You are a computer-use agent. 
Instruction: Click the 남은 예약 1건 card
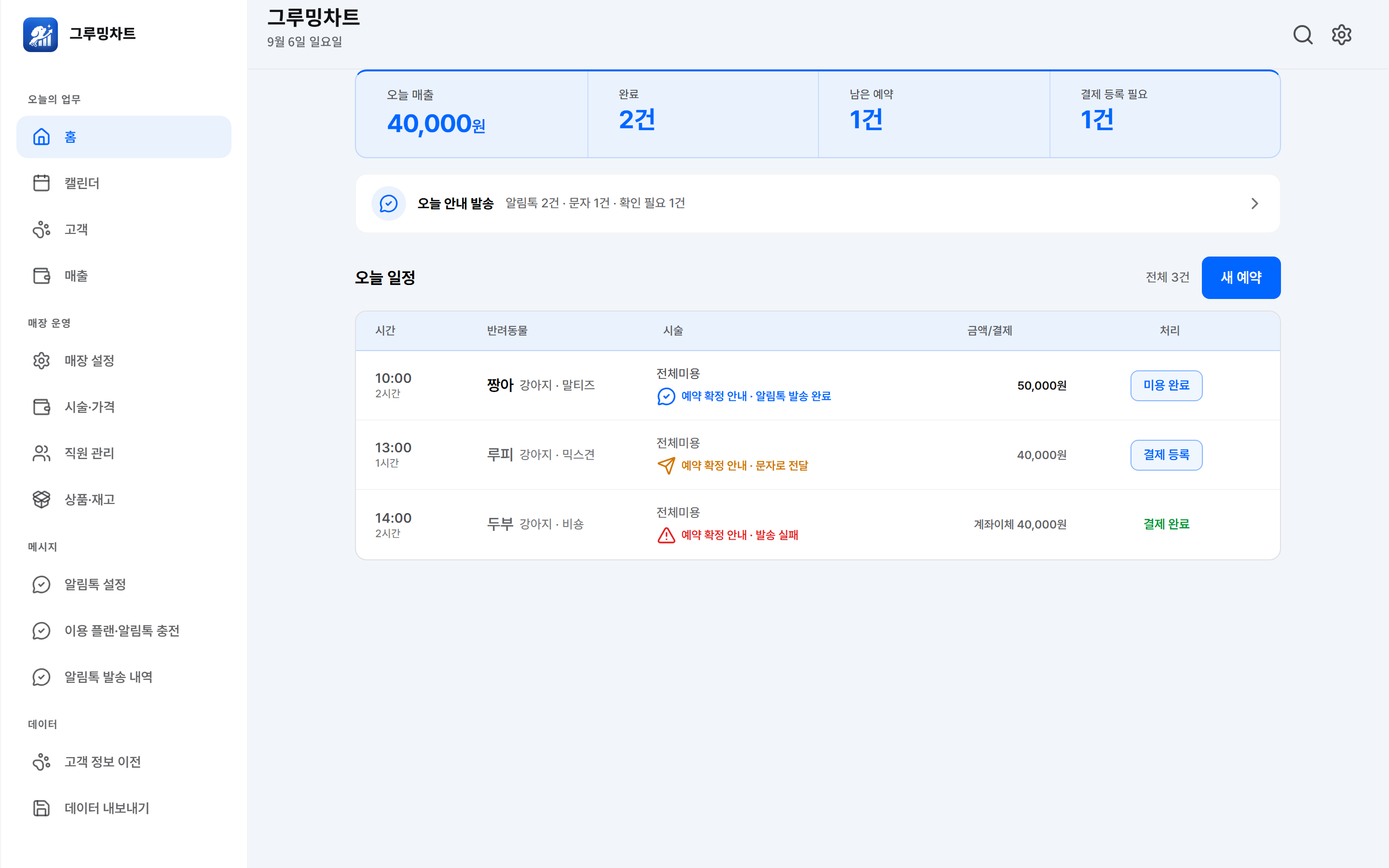(934, 114)
